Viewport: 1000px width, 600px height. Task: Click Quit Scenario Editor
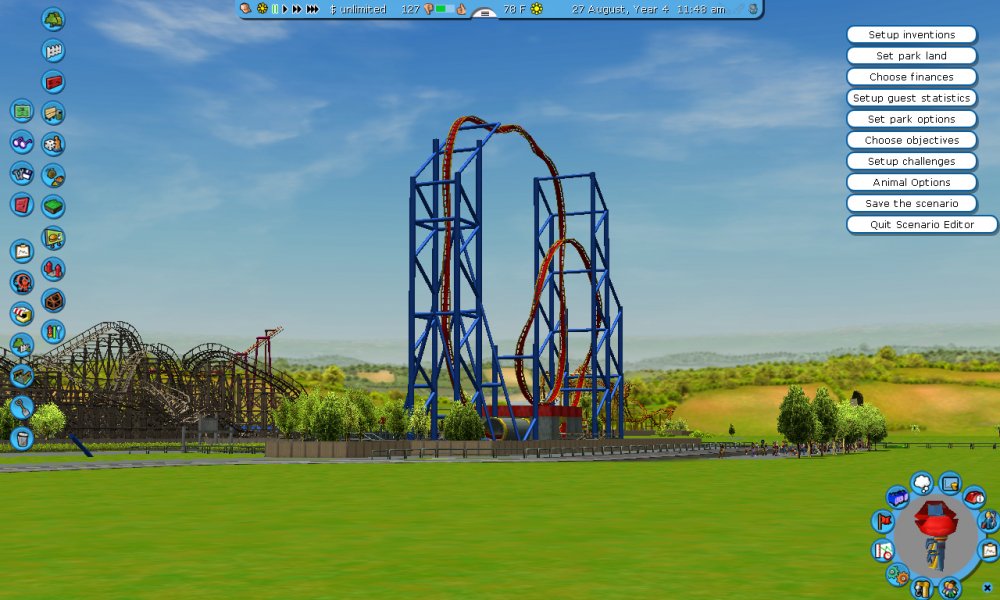point(921,224)
